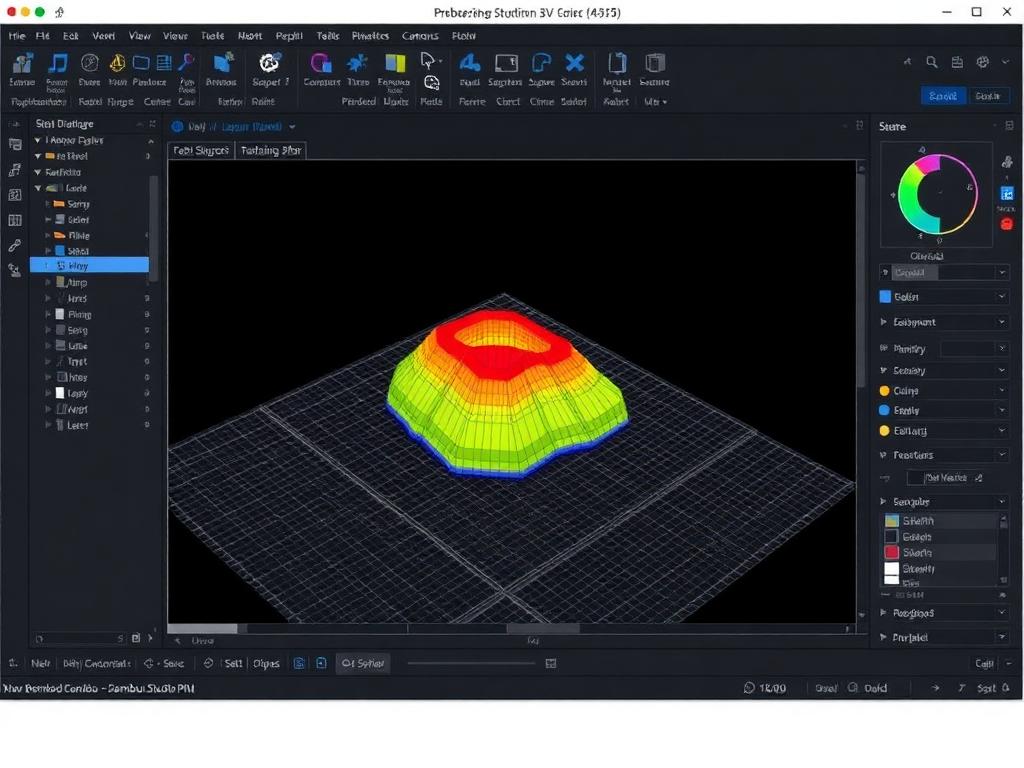
Task: Select the blue wrench icon in toolbar
Action: click(187, 63)
